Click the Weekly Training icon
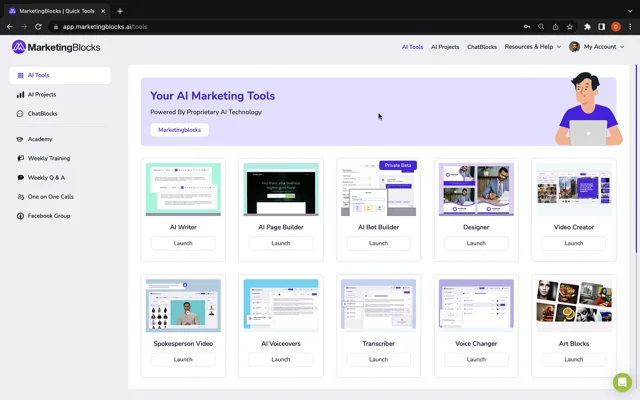This screenshot has width=640, height=400. point(20,158)
